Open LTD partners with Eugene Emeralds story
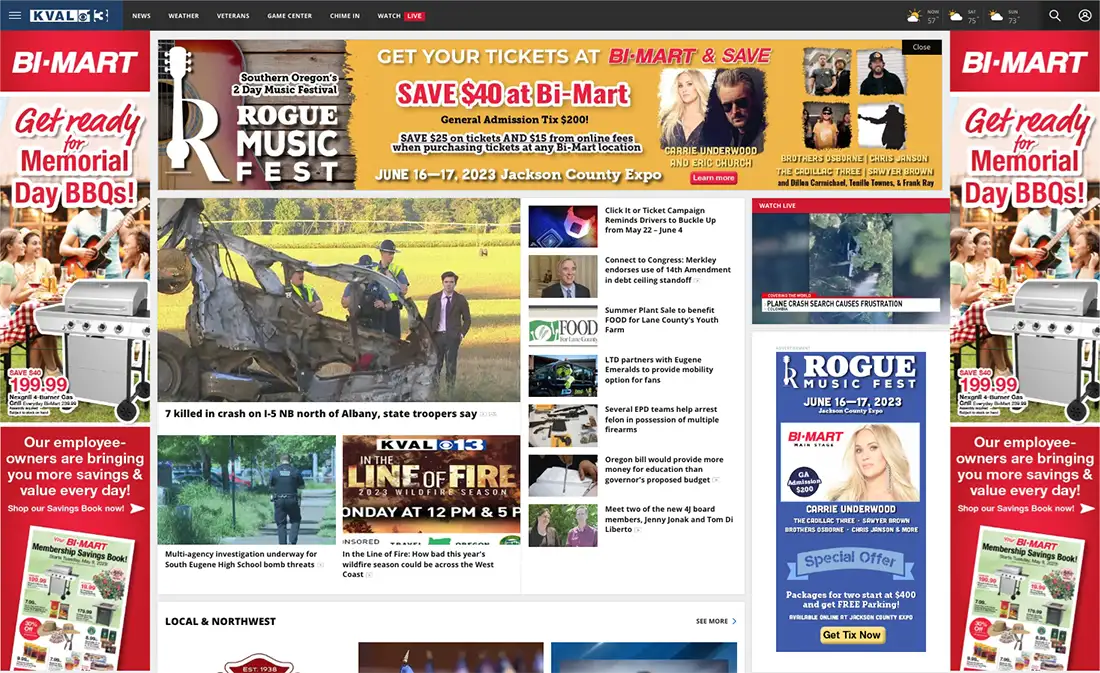This screenshot has height=673, width=1100. tap(659, 369)
